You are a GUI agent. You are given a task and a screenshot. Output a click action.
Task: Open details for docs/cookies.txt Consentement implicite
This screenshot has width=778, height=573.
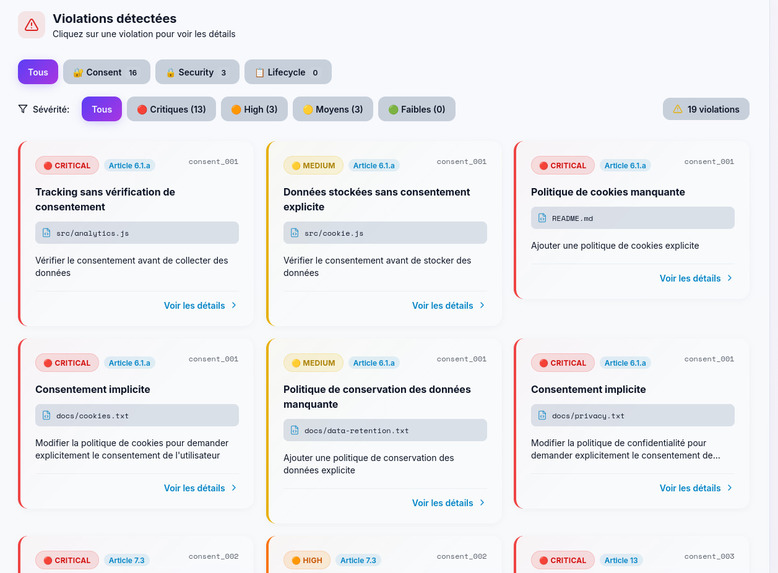click(200, 488)
